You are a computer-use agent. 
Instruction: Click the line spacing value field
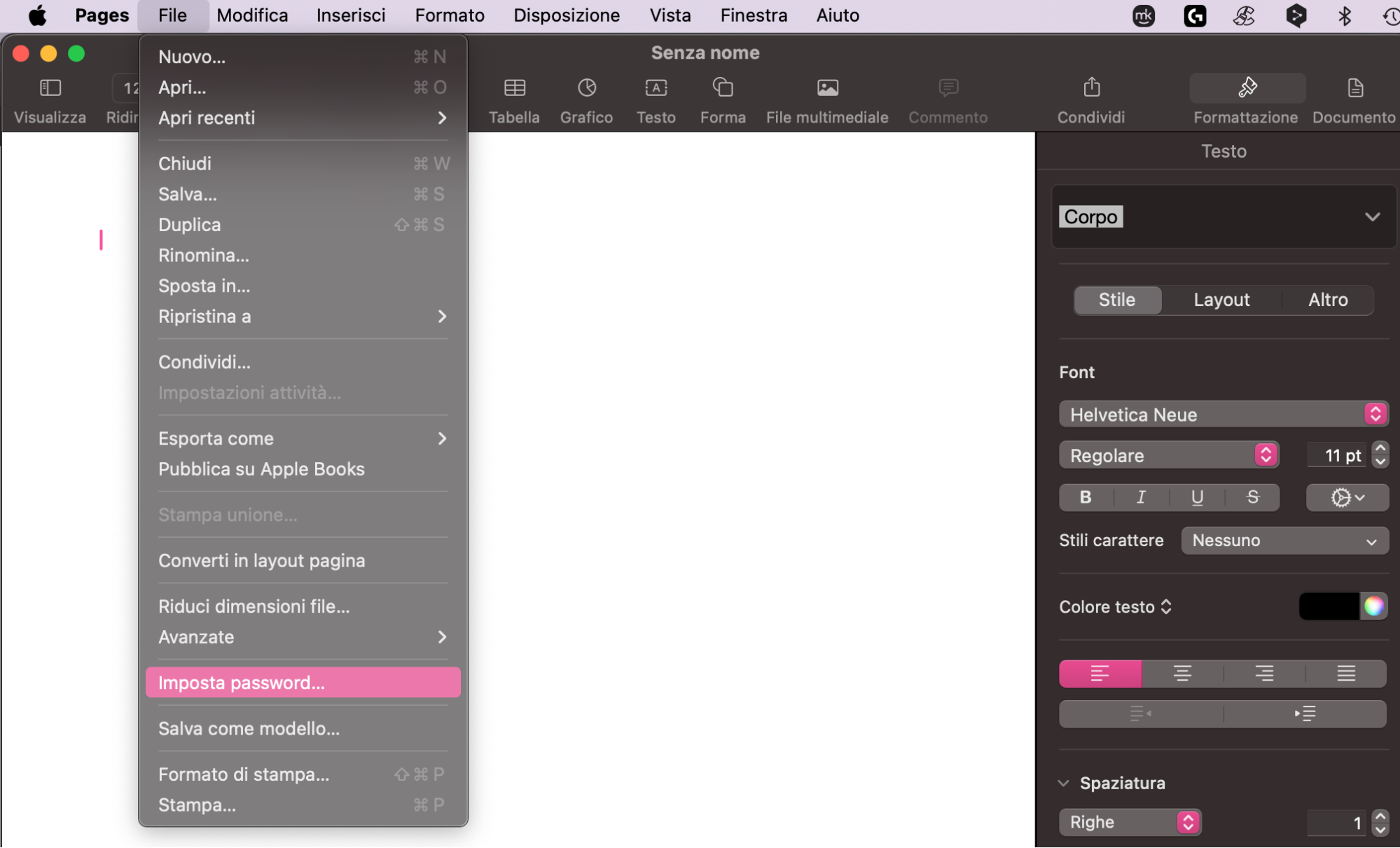pyautogui.click(x=1337, y=823)
